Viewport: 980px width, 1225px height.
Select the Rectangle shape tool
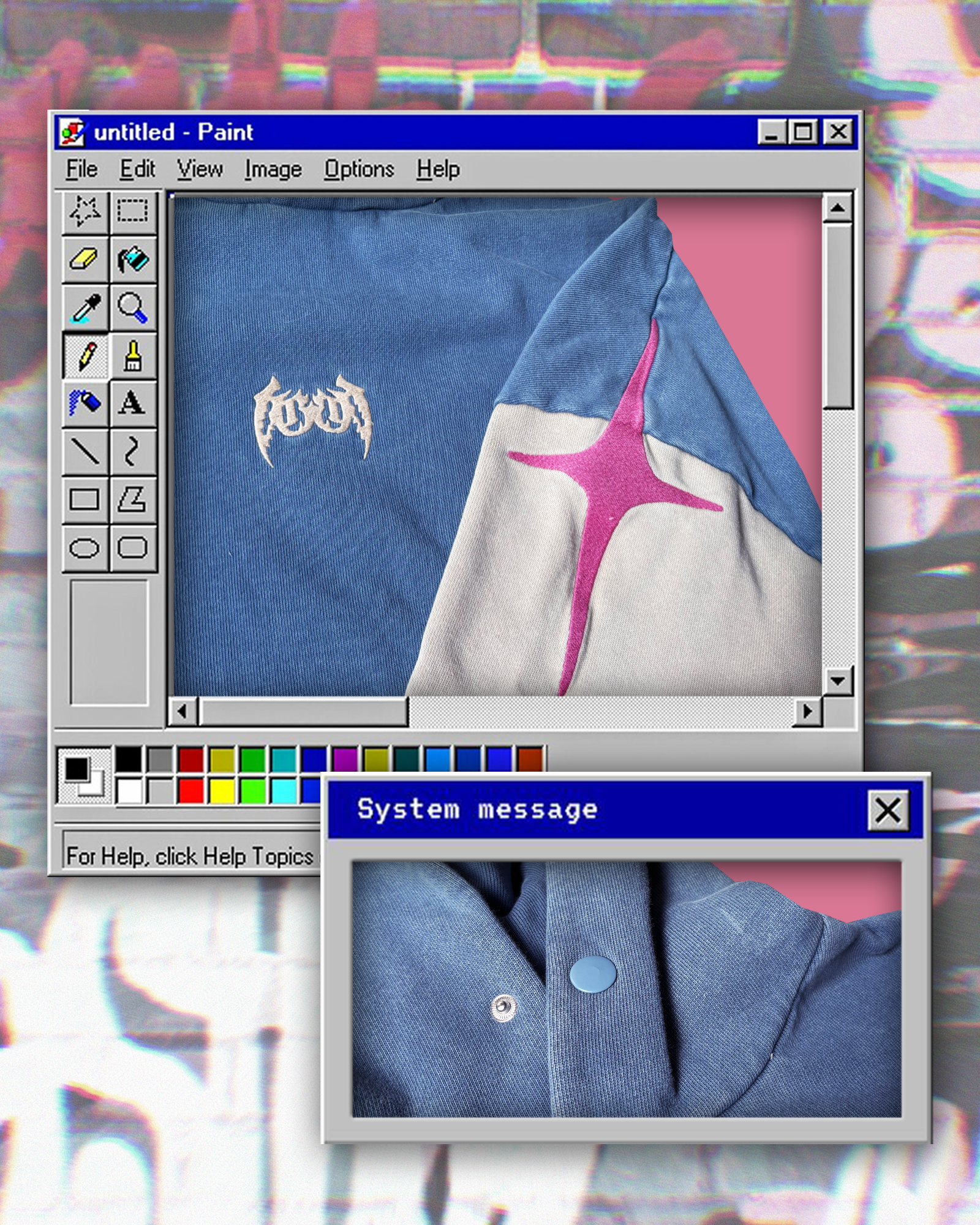(86, 499)
